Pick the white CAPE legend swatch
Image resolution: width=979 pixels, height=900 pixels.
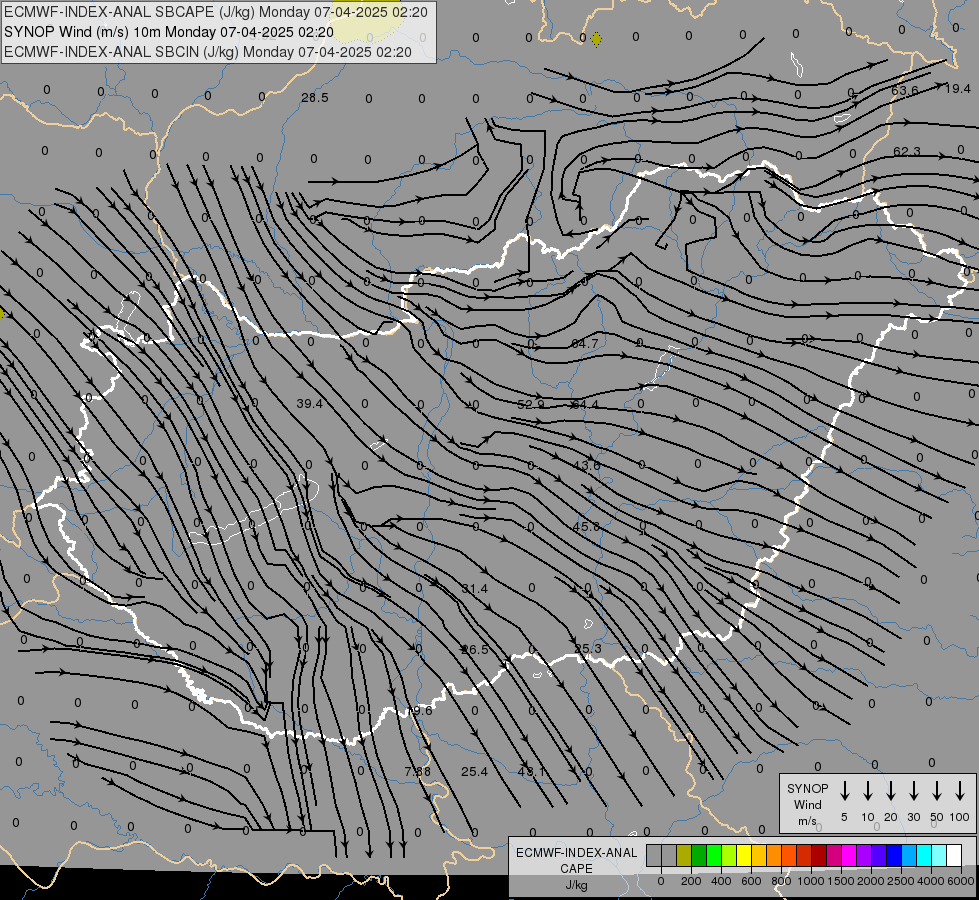pos(954,856)
